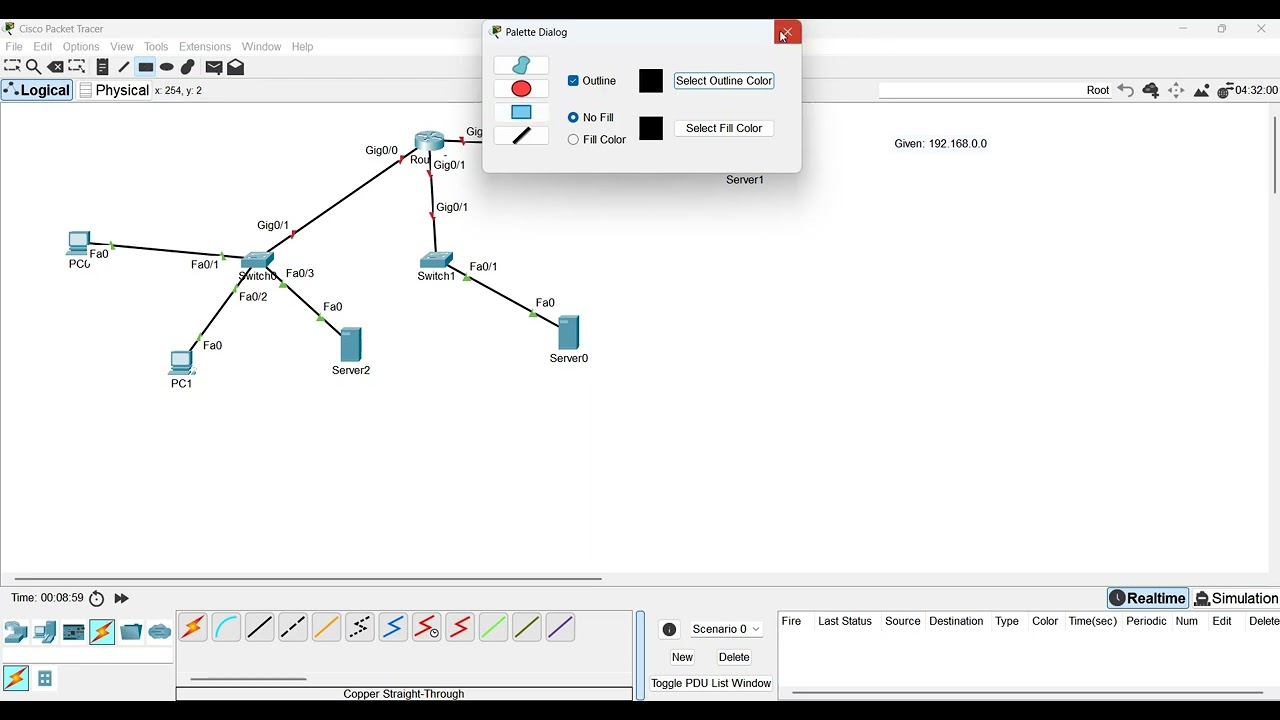
Task: Click Toggle PDU List Window button
Action: coord(711,684)
